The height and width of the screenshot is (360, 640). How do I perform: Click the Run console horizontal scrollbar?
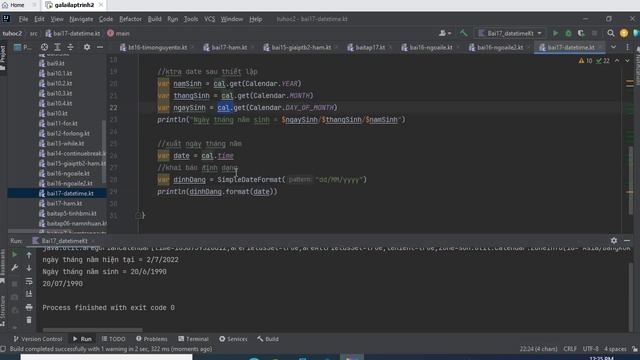pos(93,330)
